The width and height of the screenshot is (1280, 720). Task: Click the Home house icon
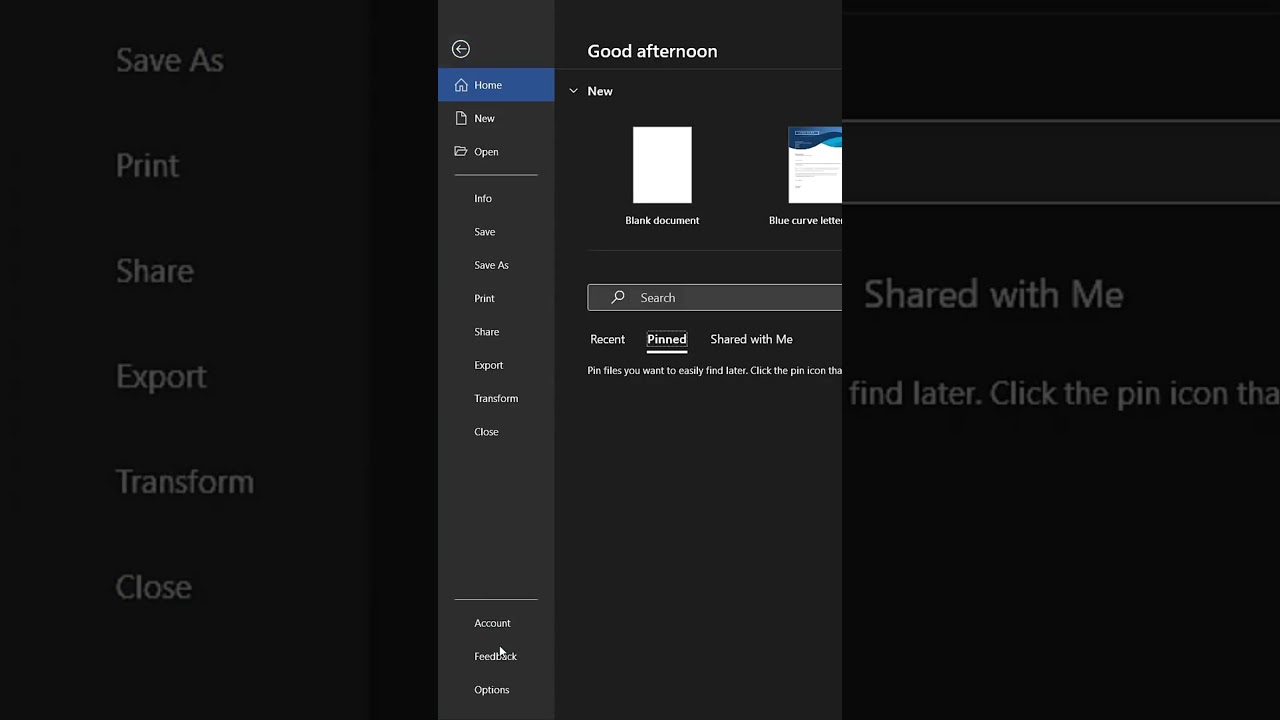(461, 85)
